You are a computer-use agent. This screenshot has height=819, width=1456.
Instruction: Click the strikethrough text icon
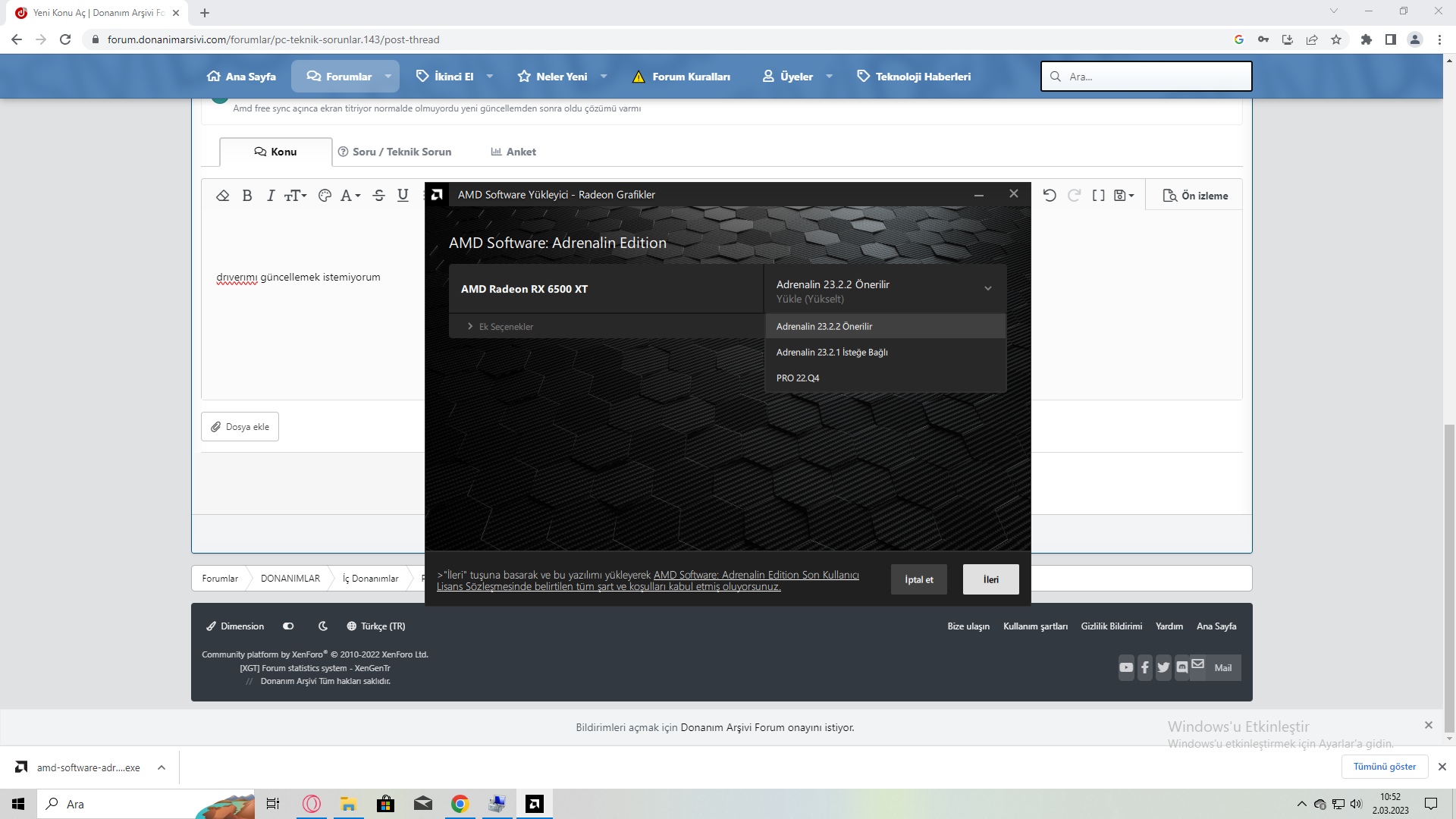coord(379,196)
